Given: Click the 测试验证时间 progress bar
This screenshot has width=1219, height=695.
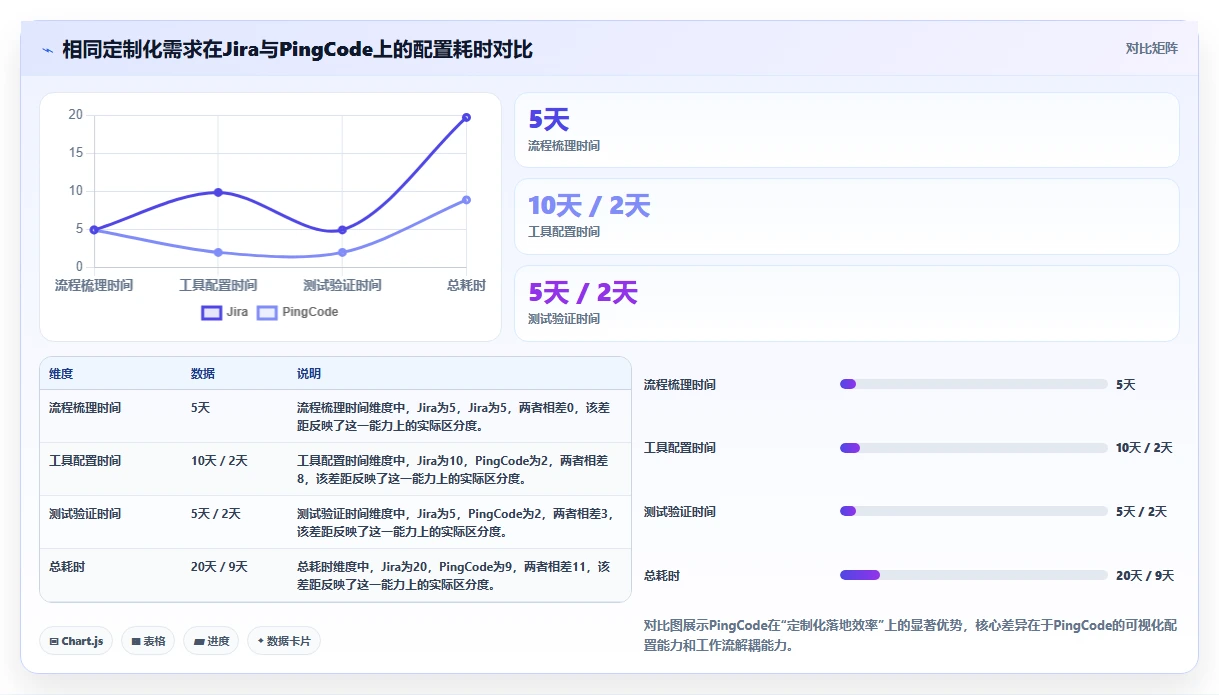Looking at the screenshot, I should (974, 511).
